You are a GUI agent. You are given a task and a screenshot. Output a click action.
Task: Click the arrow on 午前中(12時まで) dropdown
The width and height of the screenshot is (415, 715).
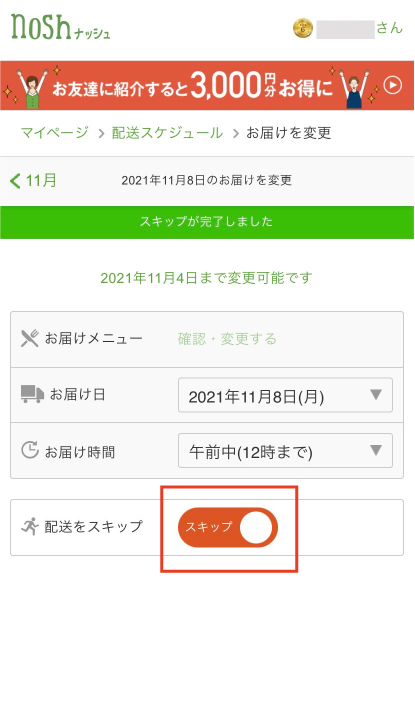pyautogui.click(x=376, y=451)
